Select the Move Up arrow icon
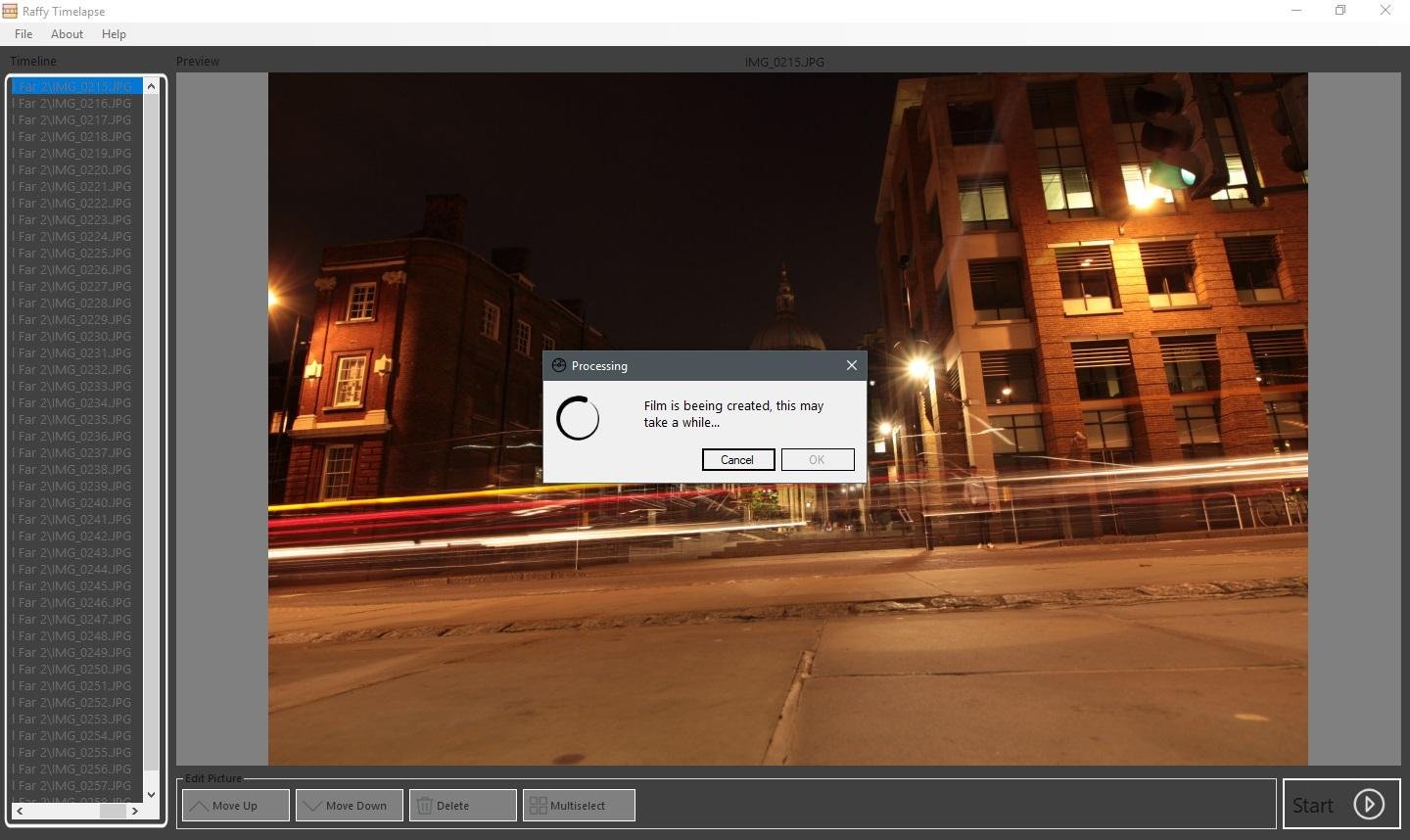Screen dimensions: 1410x840 [197, 805]
